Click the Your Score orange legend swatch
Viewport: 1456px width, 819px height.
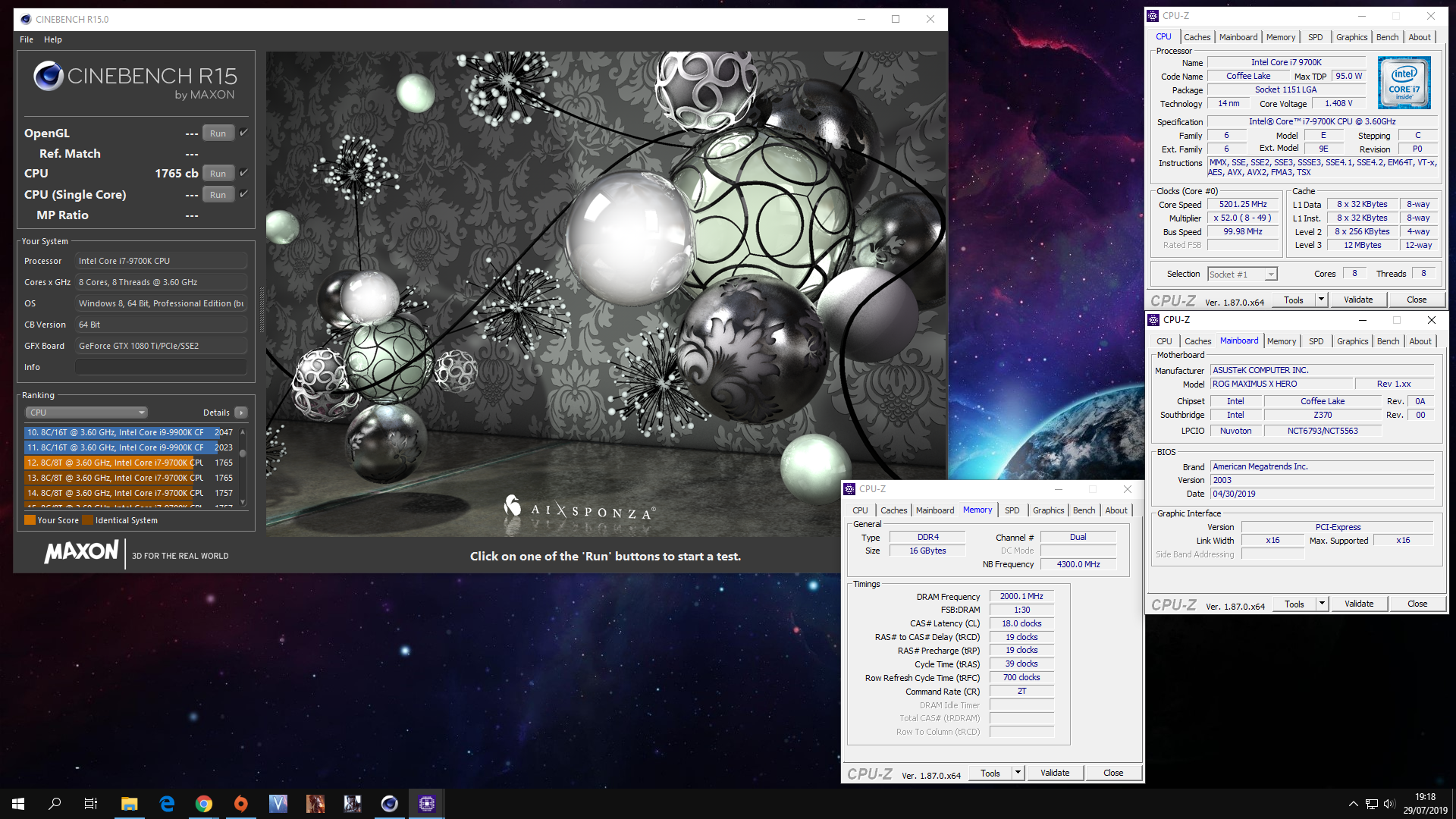click(x=30, y=520)
